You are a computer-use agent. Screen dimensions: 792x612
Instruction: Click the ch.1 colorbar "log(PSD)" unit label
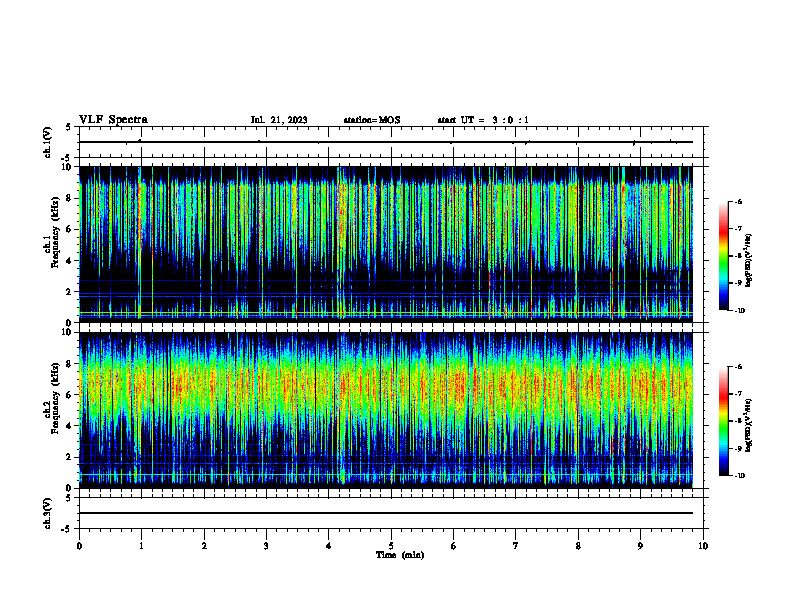(x=749, y=261)
